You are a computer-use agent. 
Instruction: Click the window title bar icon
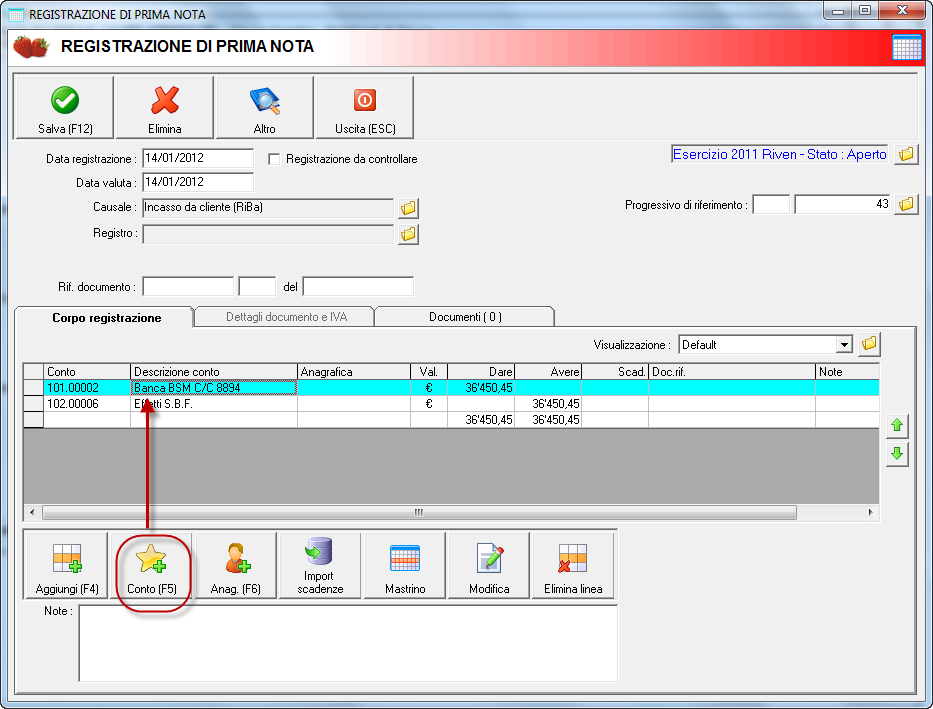point(15,14)
